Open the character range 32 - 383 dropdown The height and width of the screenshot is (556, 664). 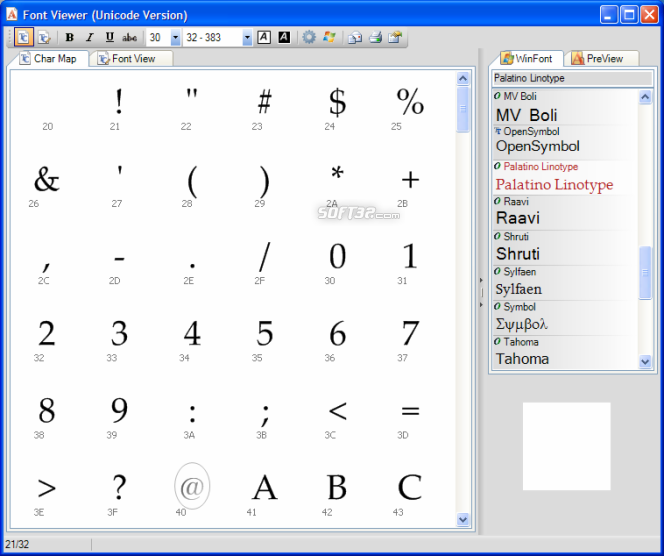click(247, 38)
